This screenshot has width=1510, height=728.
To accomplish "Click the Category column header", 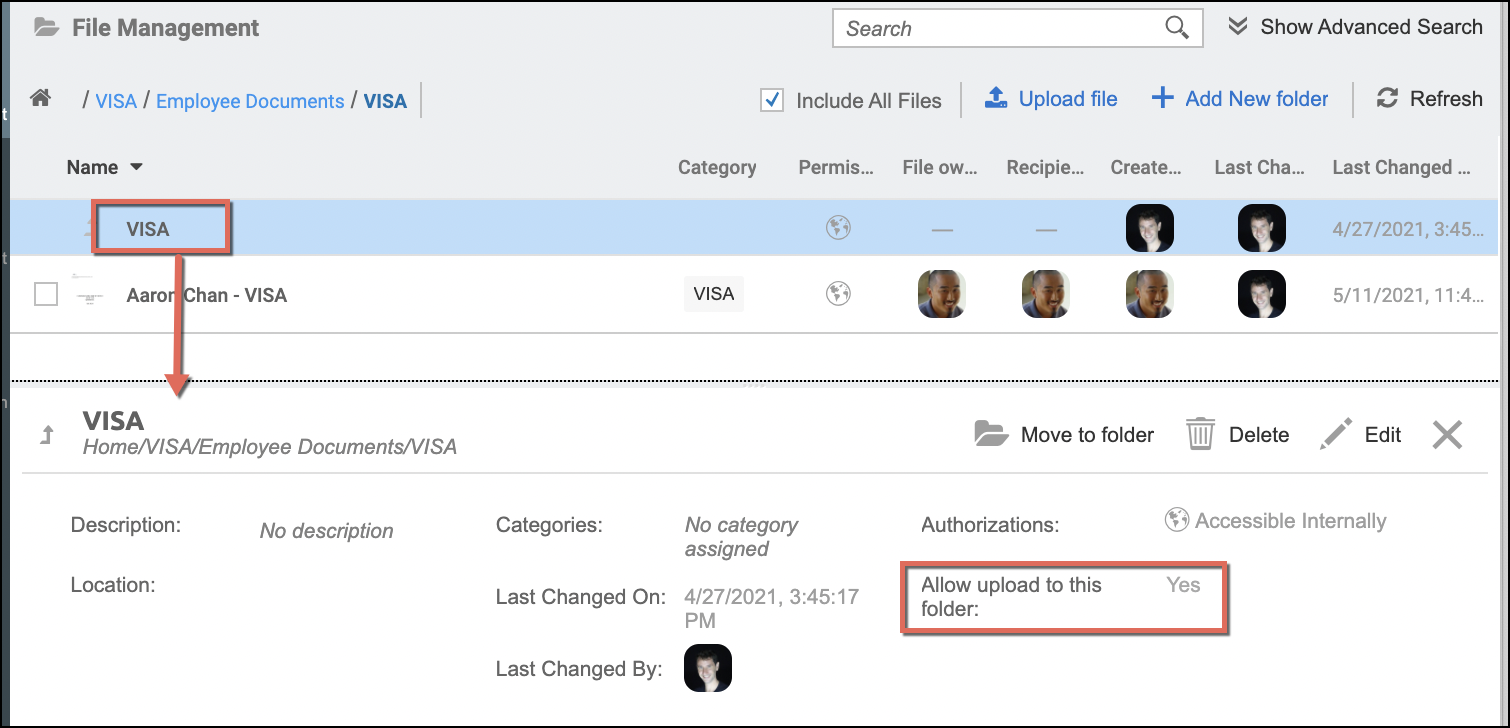I will pos(716,167).
